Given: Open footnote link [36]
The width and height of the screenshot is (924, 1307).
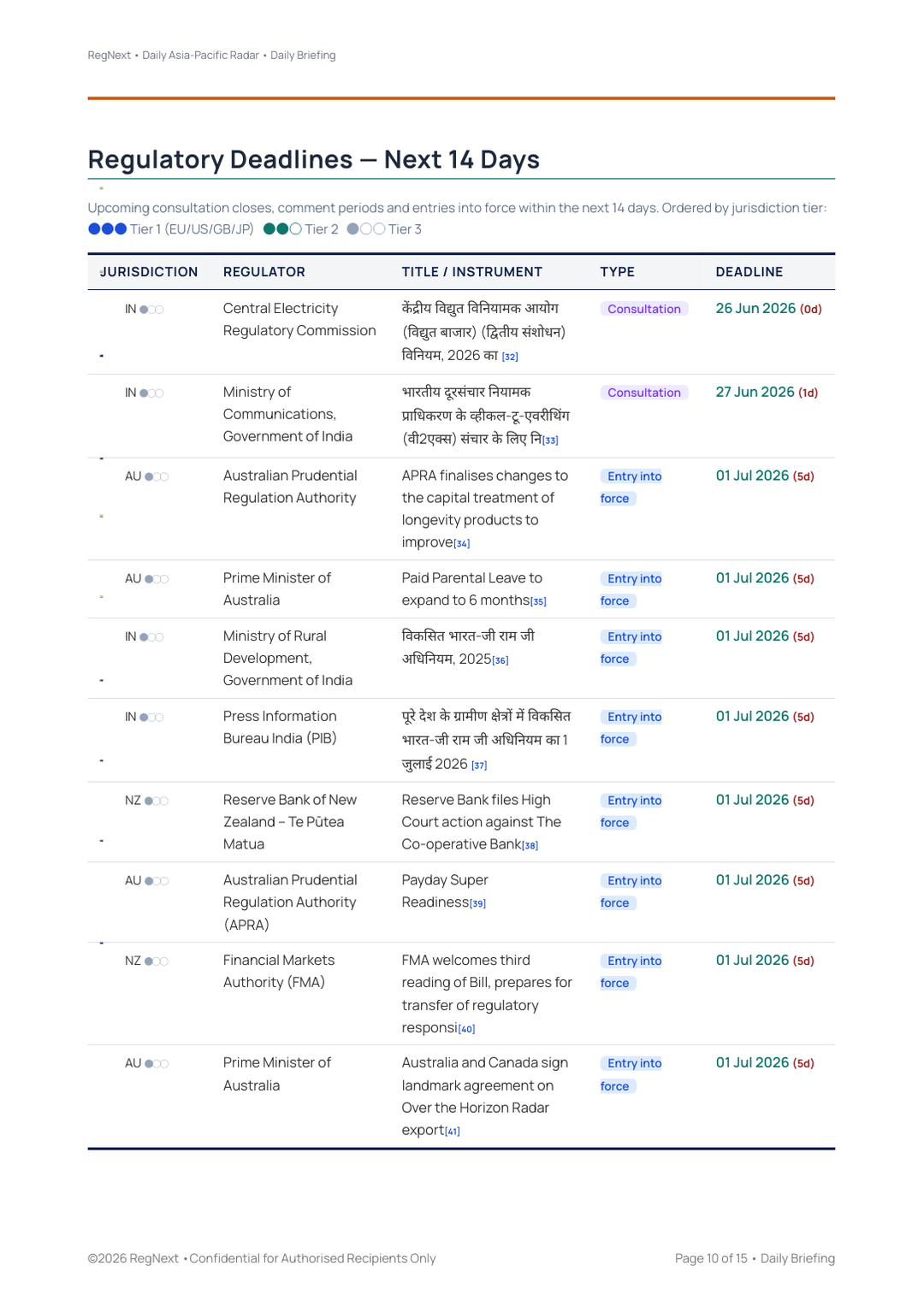Looking at the screenshot, I should point(500,660).
